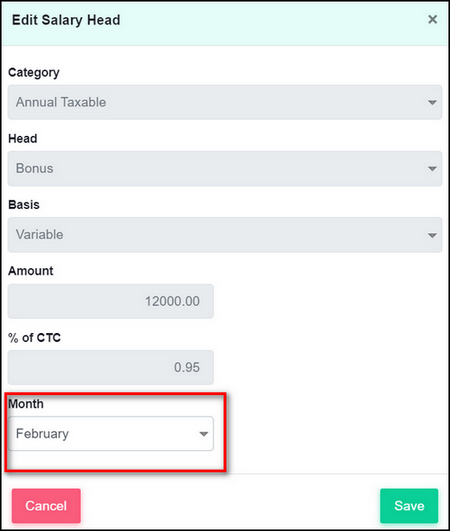This screenshot has height=531, width=450.
Task: Cancel editing the salary head
Action: click(x=46, y=506)
